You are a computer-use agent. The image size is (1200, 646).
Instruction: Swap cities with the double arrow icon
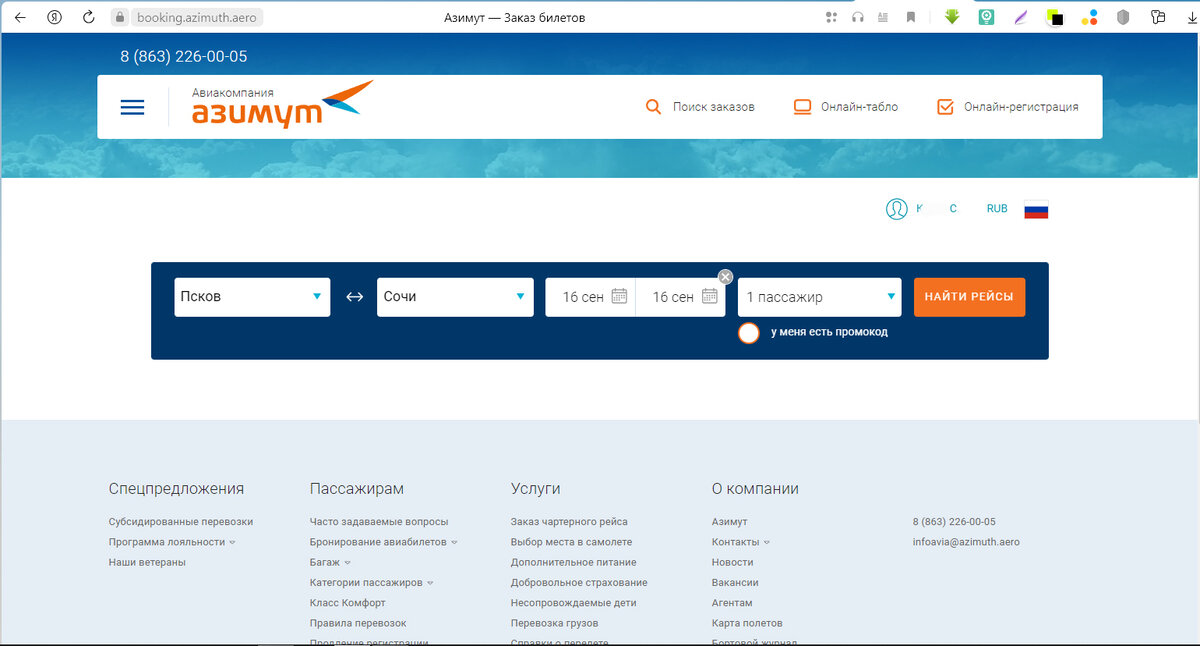[354, 297]
